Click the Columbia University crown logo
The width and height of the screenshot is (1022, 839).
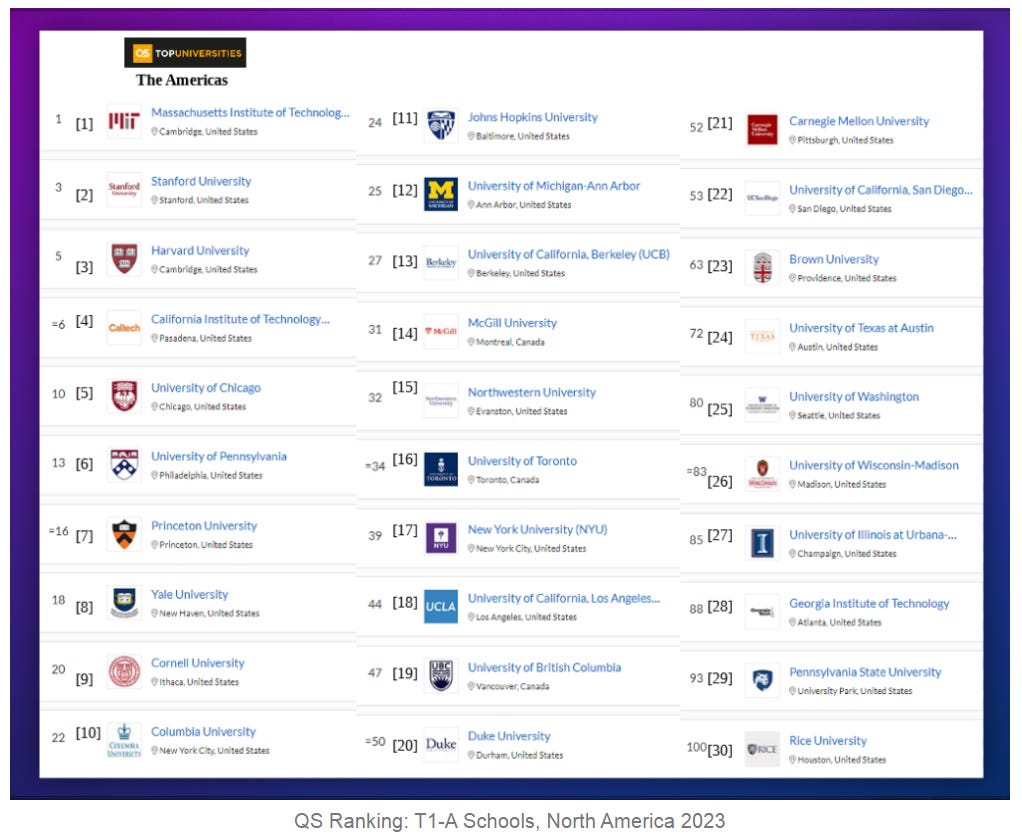coord(124,740)
